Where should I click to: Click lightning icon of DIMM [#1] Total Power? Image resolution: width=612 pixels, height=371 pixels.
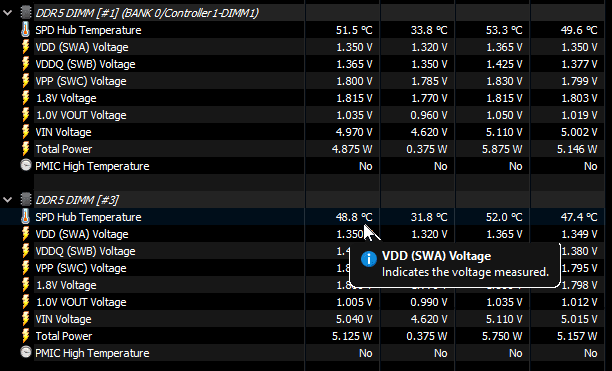25,149
